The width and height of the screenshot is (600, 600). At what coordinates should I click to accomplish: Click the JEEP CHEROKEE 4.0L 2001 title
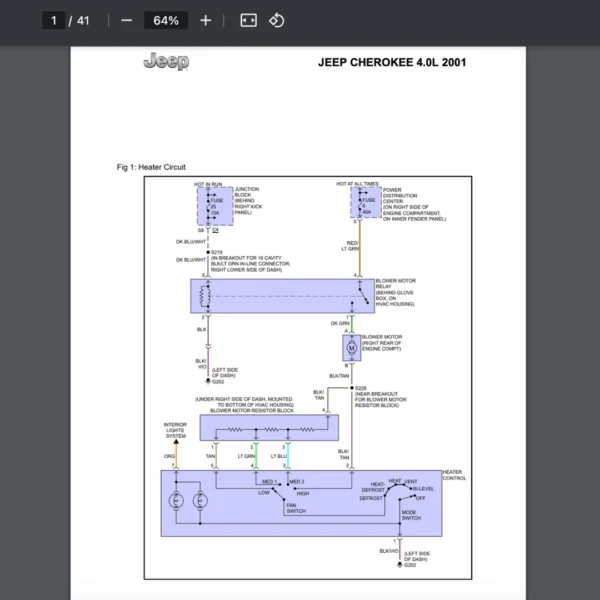(x=391, y=63)
